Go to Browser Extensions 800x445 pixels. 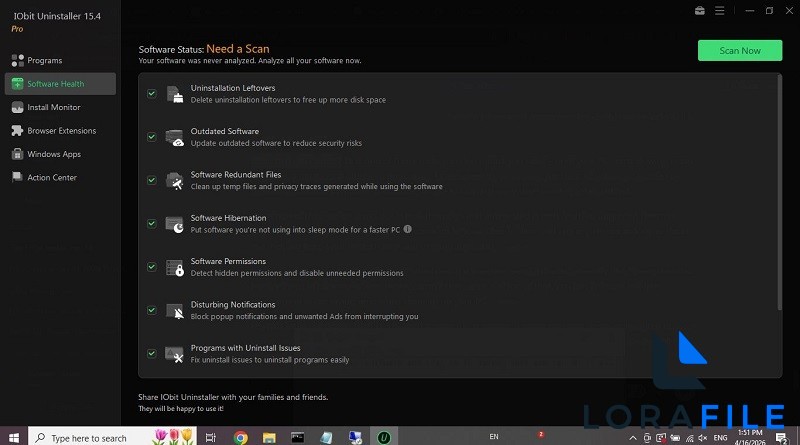(60, 131)
